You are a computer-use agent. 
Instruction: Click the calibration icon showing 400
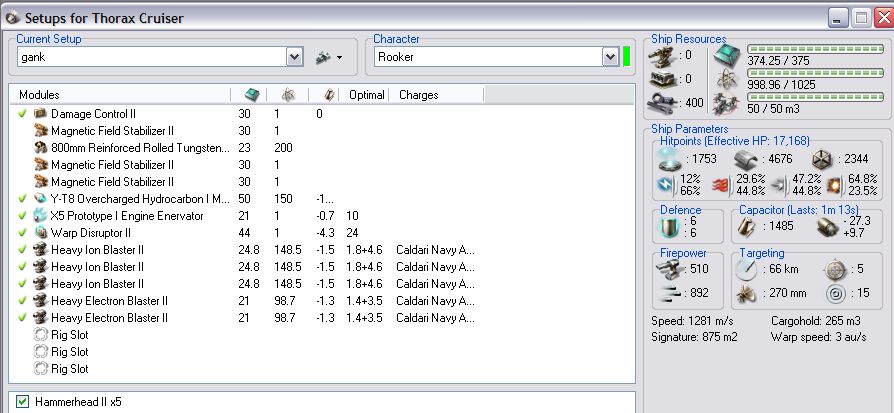point(661,103)
